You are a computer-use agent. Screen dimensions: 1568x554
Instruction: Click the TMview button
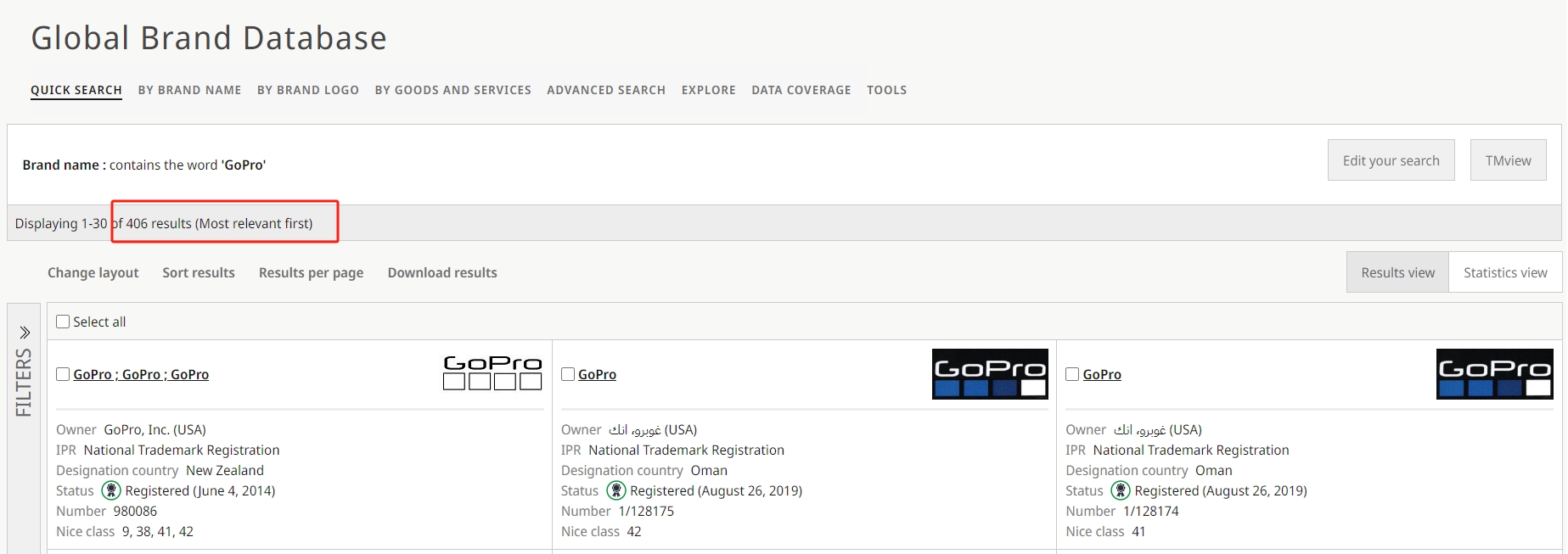1509,160
